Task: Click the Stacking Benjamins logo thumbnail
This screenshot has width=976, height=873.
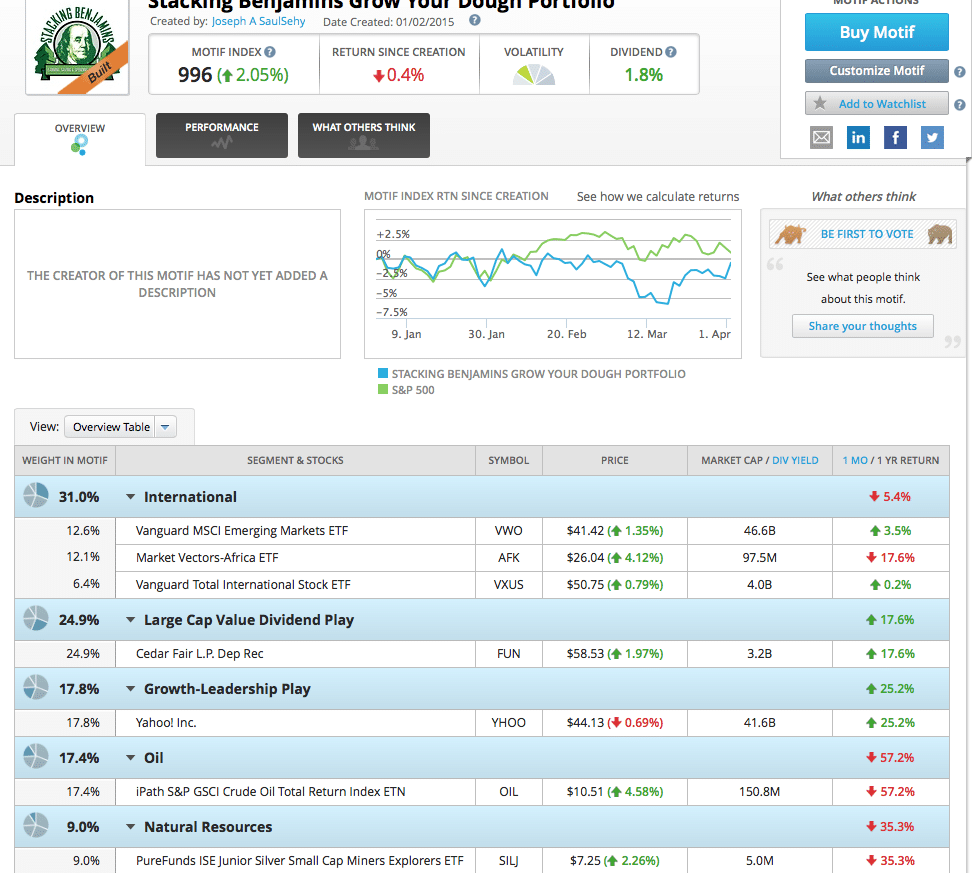Action: coord(77,47)
